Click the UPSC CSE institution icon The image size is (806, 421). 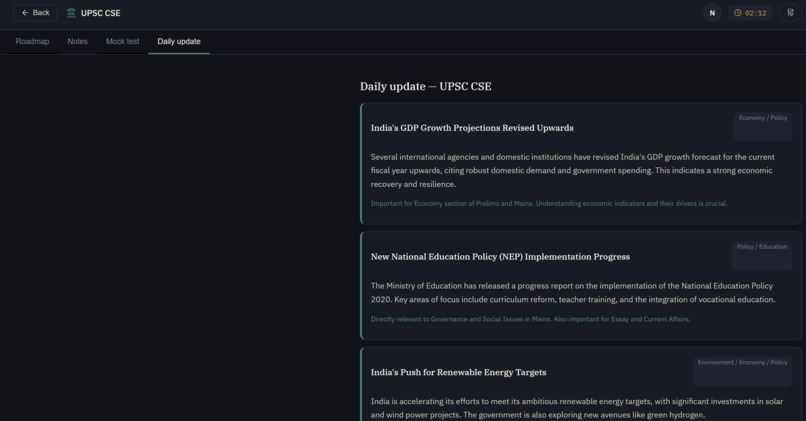[71, 13]
